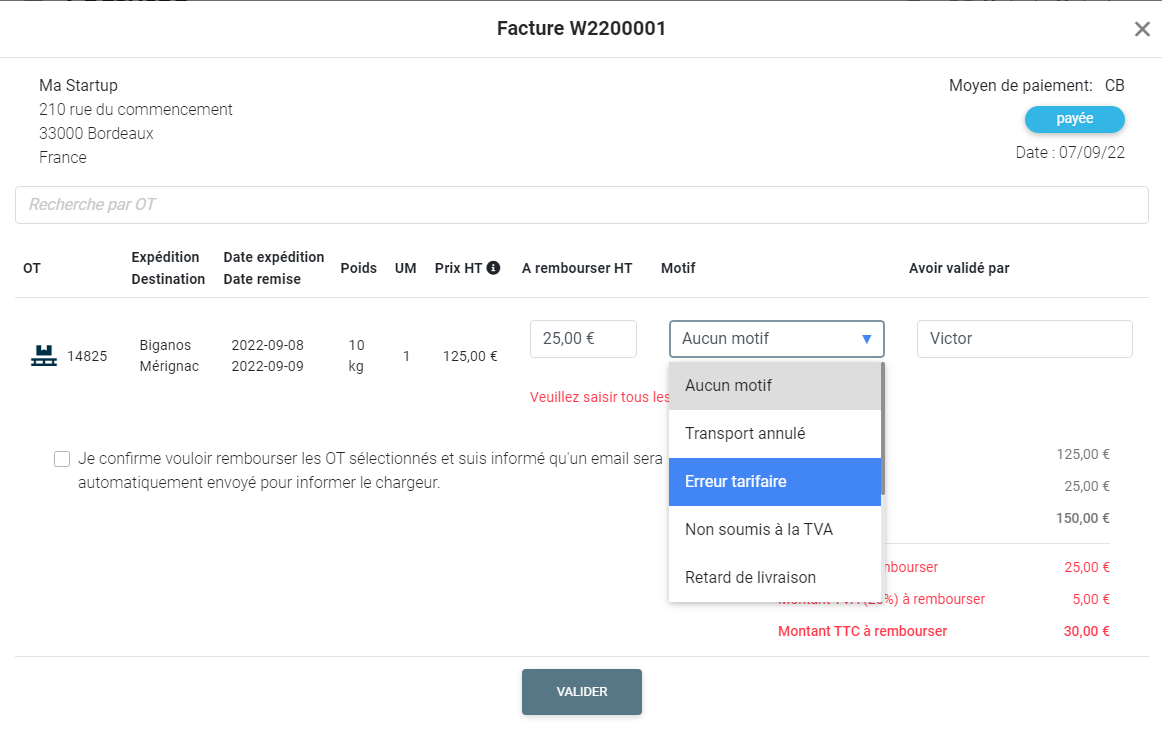Click the 25,00 € refund amount field

(x=583, y=339)
